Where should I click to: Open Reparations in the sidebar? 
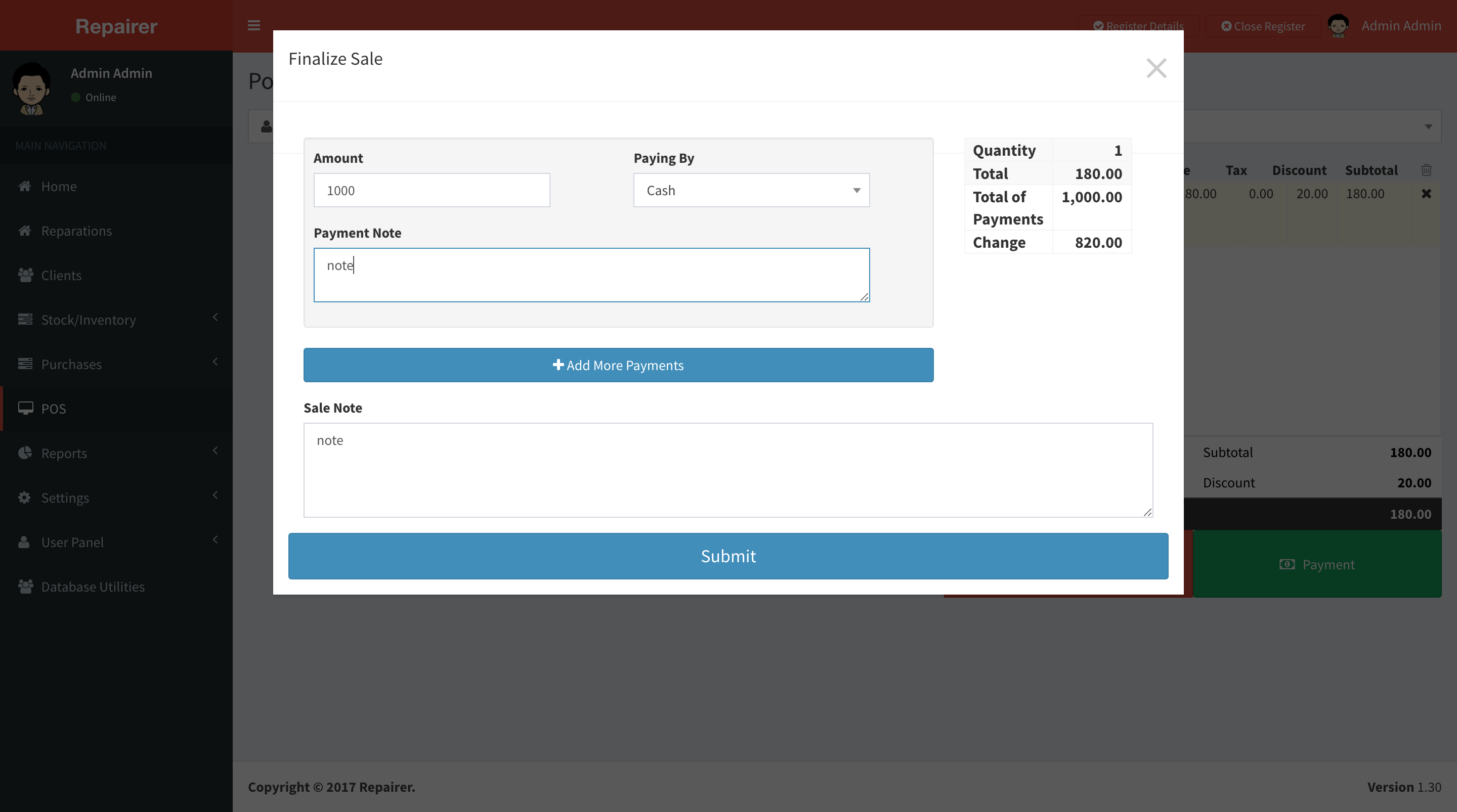coord(116,231)
